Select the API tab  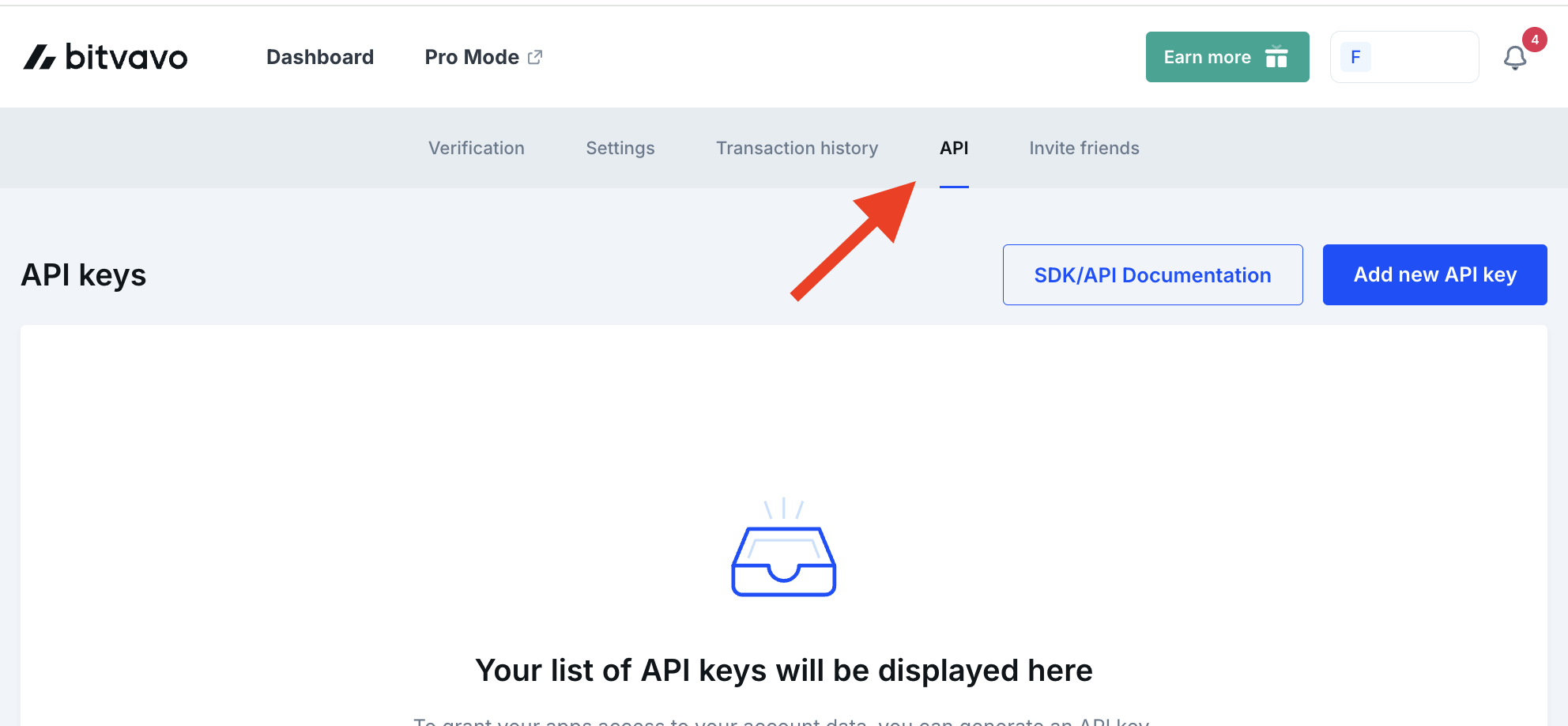click(954, 148)
